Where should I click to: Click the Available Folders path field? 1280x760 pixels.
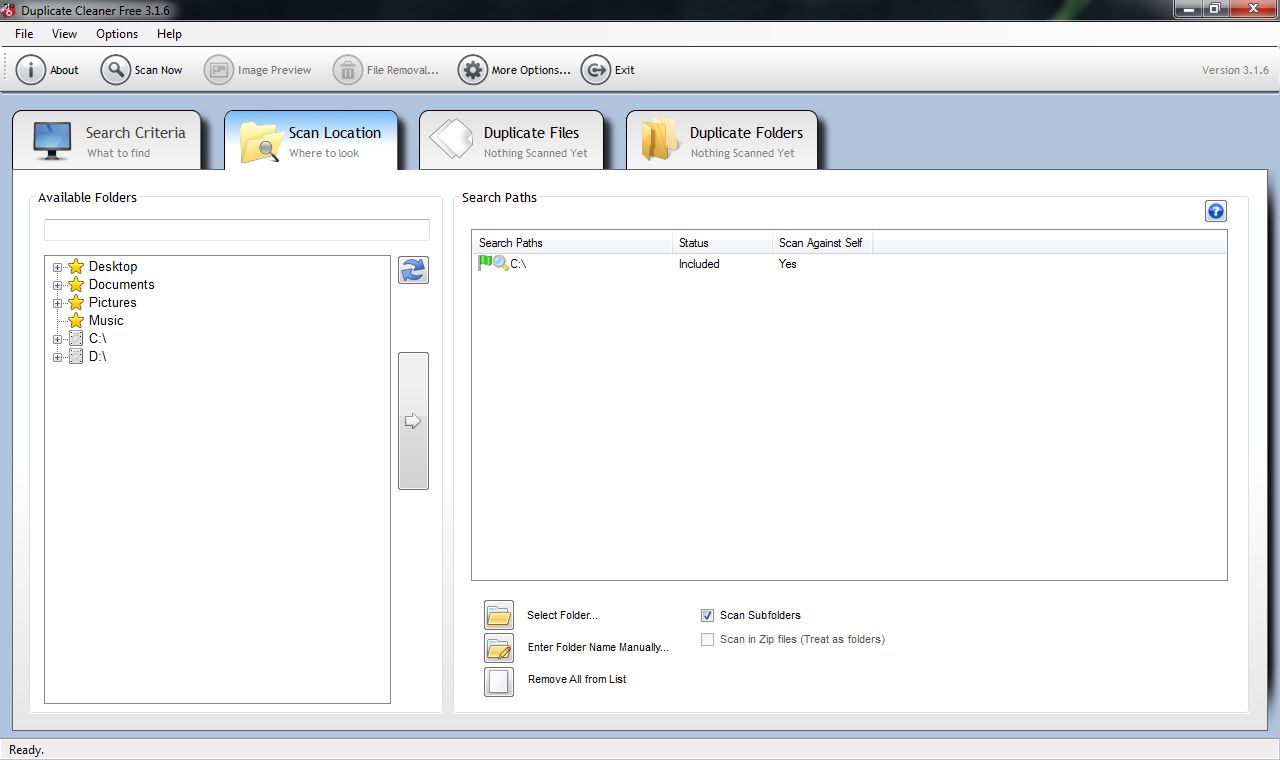237,230
